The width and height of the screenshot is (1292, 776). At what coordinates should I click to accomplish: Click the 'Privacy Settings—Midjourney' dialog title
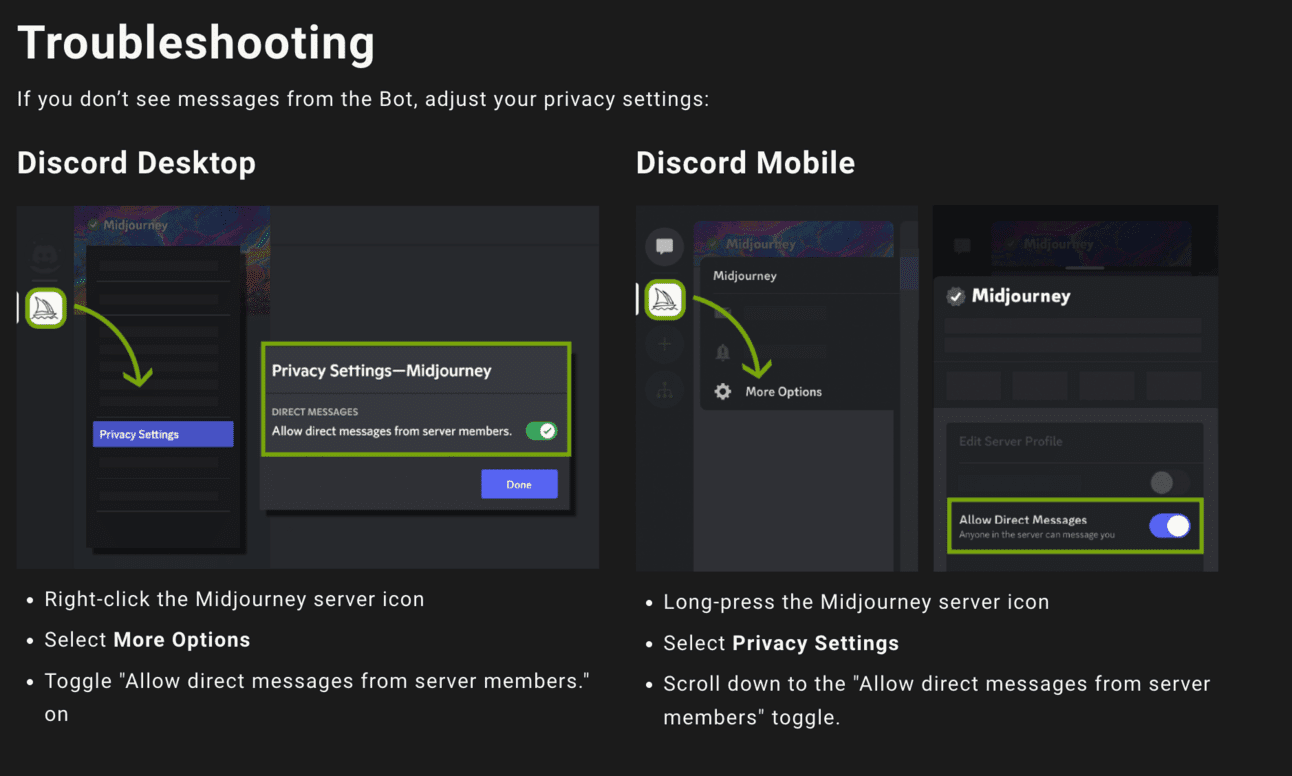[381, 370]
